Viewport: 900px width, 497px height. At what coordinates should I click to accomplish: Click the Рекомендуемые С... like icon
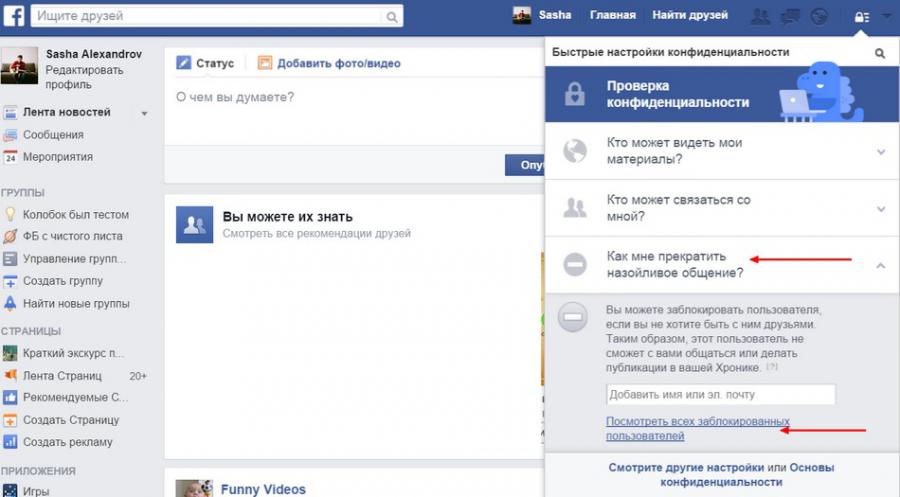(10, 397)
